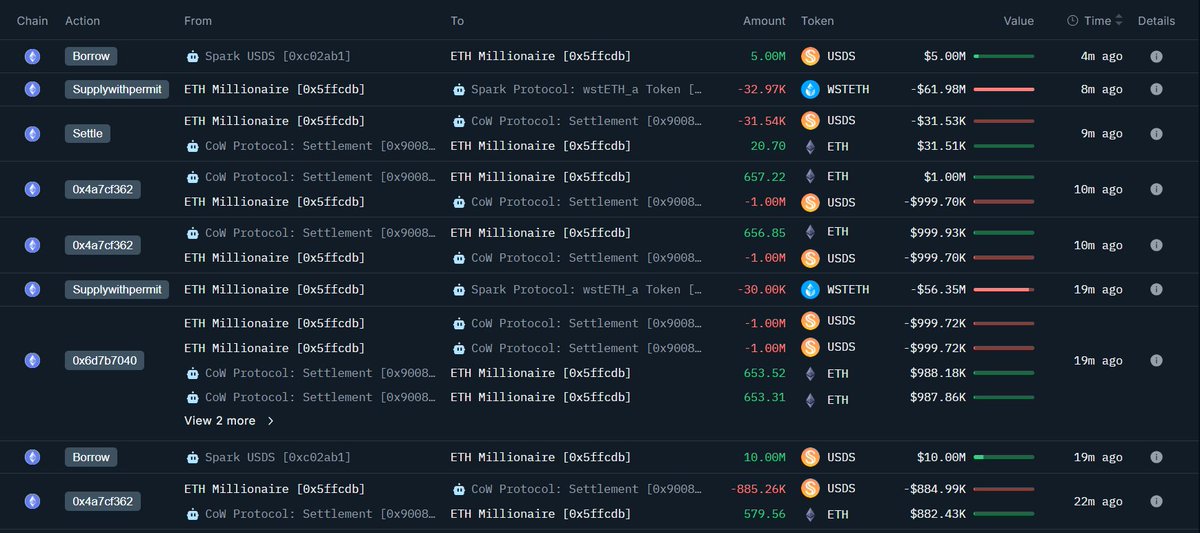Image resolution: width=1200 pixels, height=533 pixels.
Task: Click 0x6d7b7040 action tag
Action: coord(104,361)
